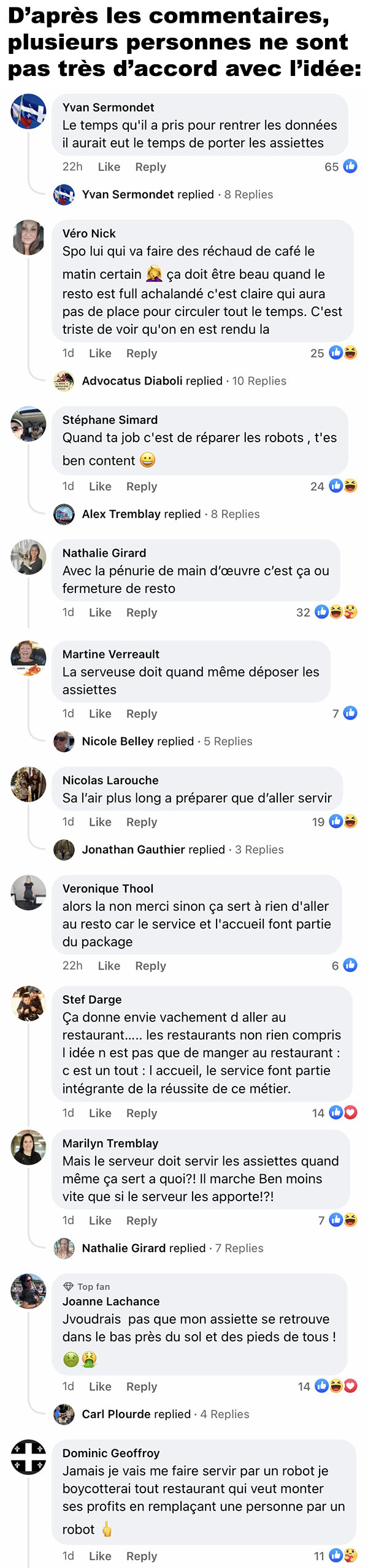The width and height of the screenshot is (368, 1568).
Task: Click the Top fan badge above Joanne Lachance
Action: 86,1287
